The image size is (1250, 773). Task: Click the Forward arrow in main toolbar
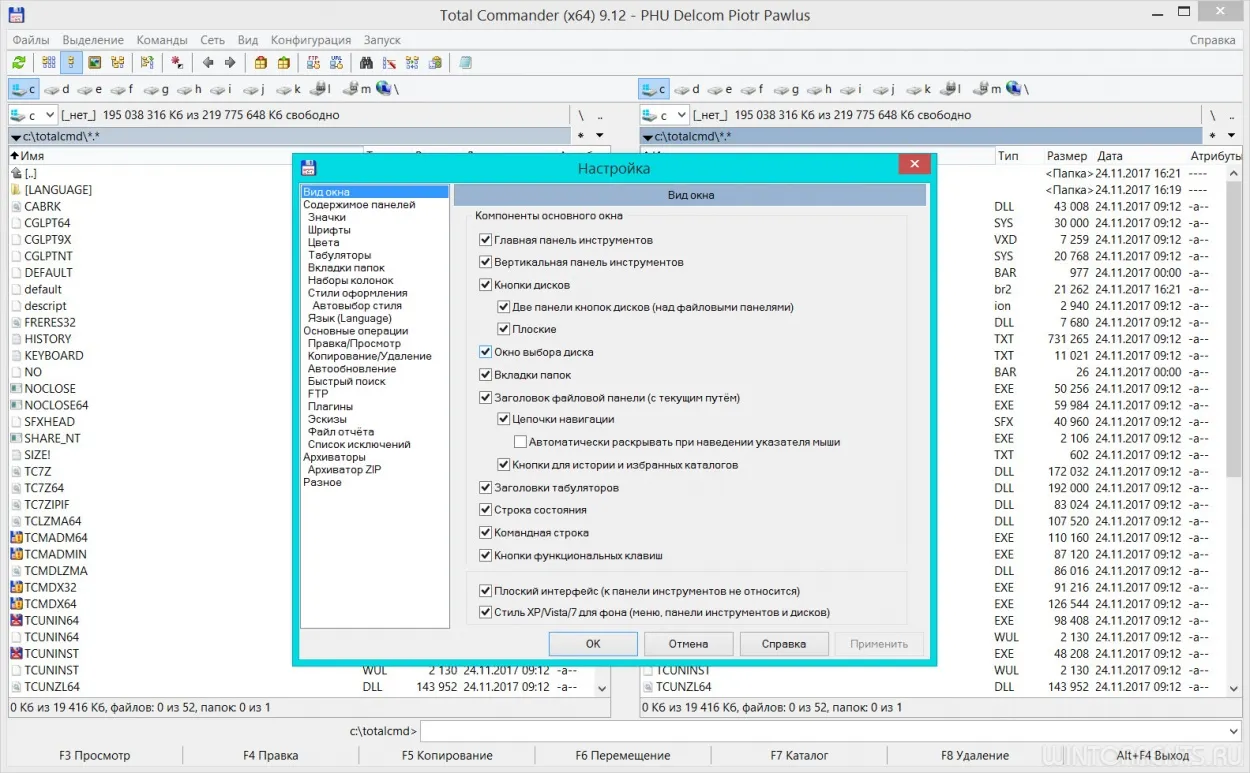click(x=230, y=63)
